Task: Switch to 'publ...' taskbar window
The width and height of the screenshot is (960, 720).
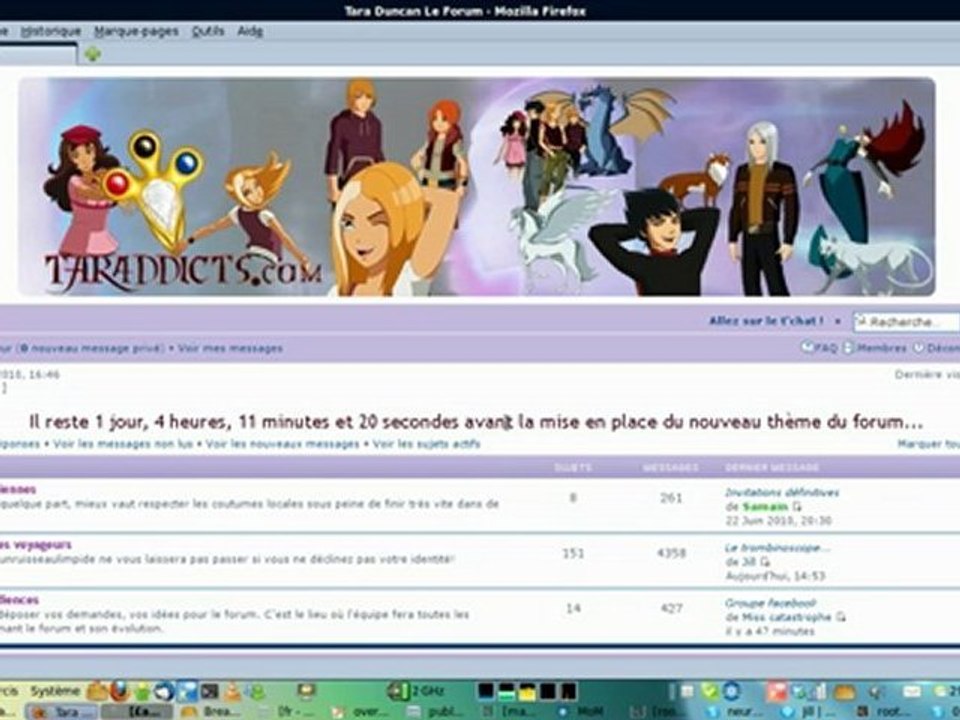Action: 436,712
